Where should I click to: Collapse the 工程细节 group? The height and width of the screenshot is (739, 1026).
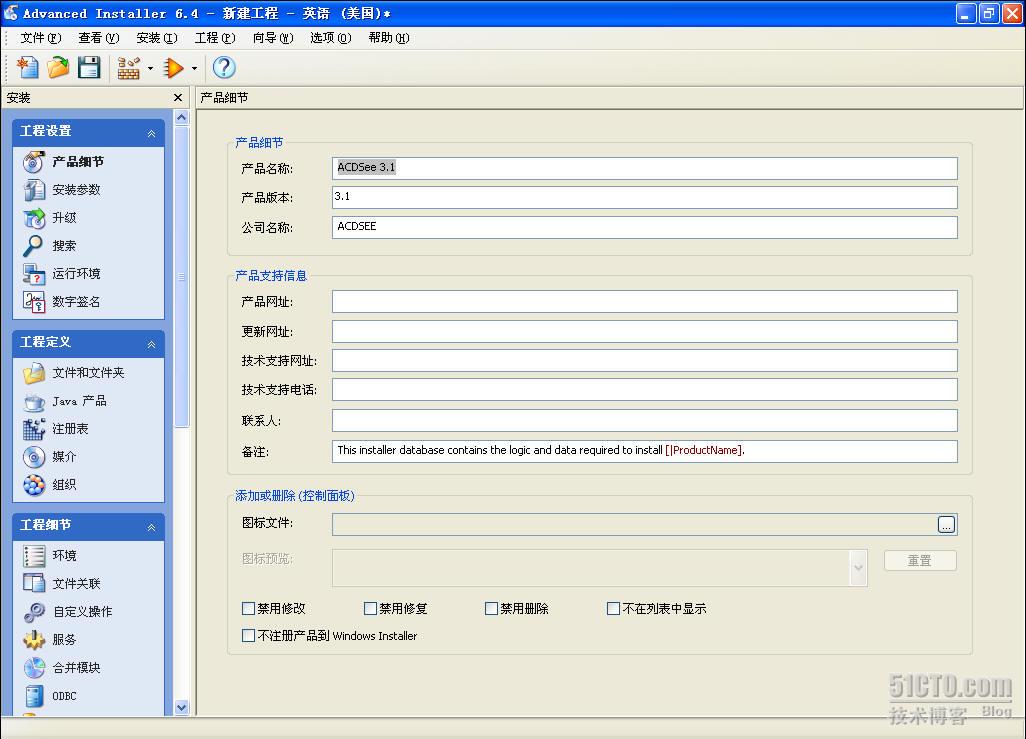coord(151,527)
